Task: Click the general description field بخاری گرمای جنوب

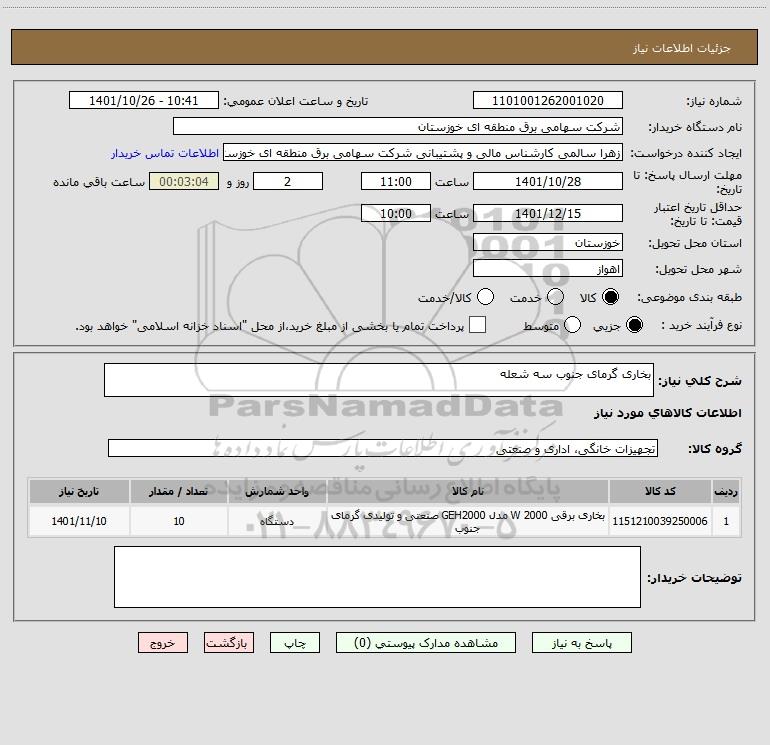Action: [x=379, y=380]
